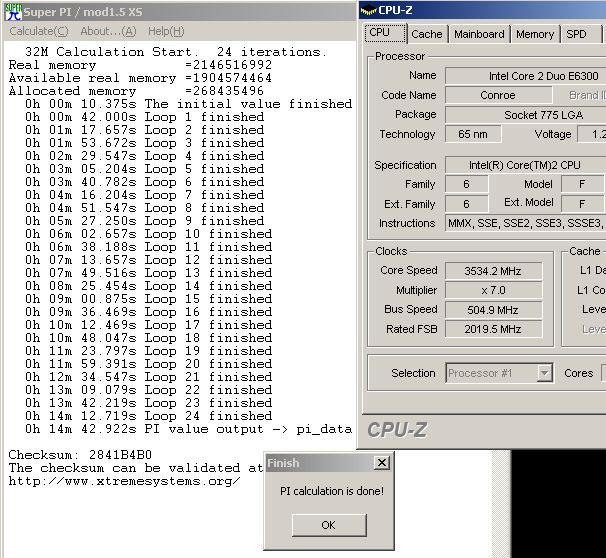The height and width of the screenshot is (558, 606).
Task: Click the Code Name field Conroe
Action: pyautogui.click(x=498, y=95)
